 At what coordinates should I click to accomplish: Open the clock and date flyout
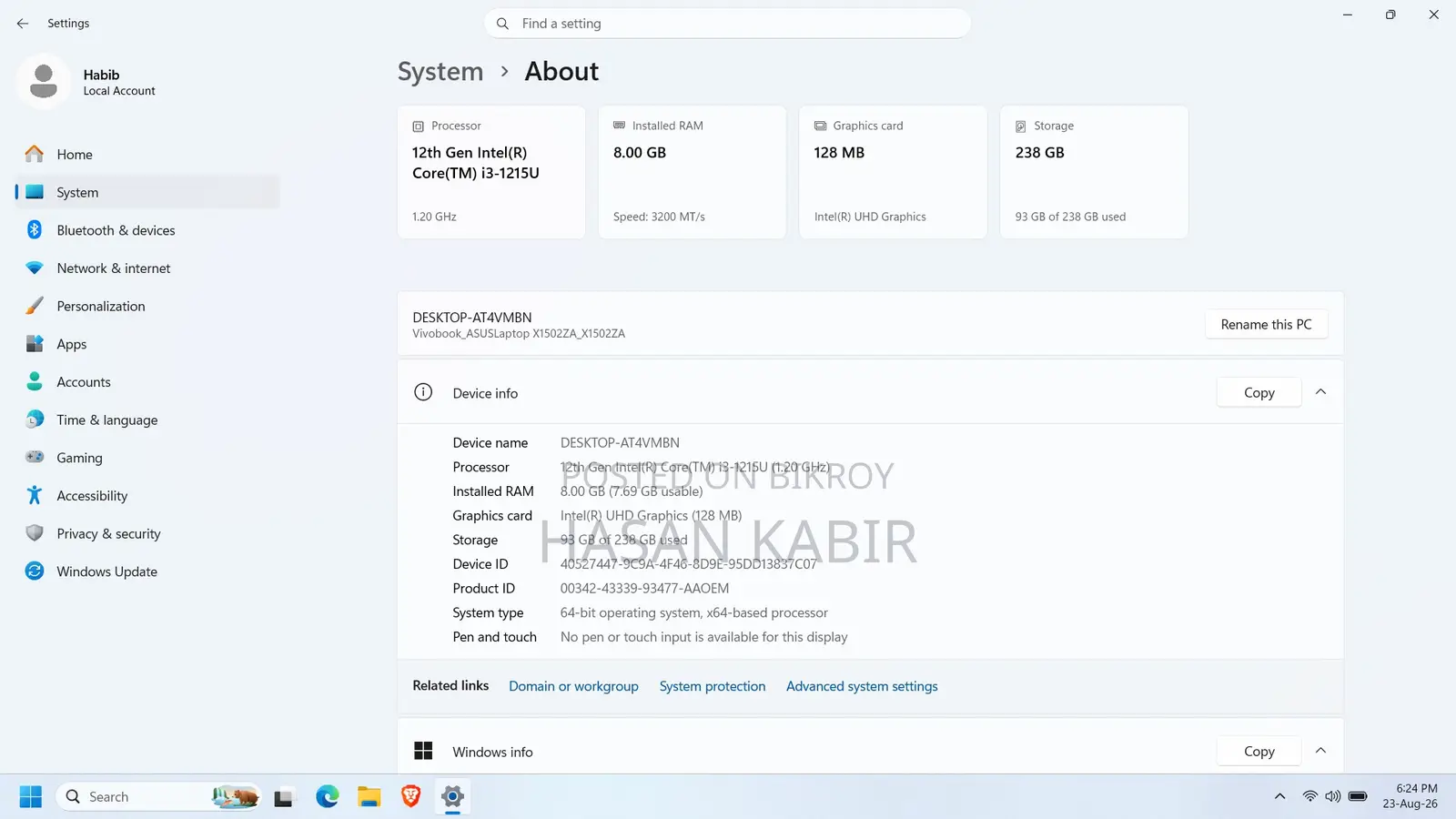pyautogui.click(x=1410, y=796)
